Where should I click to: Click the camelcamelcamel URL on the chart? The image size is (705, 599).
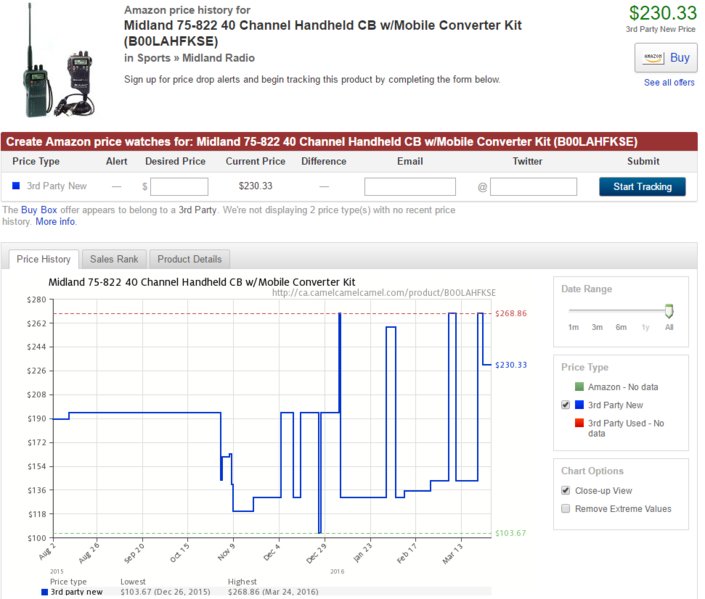click(x=384, y=293)
